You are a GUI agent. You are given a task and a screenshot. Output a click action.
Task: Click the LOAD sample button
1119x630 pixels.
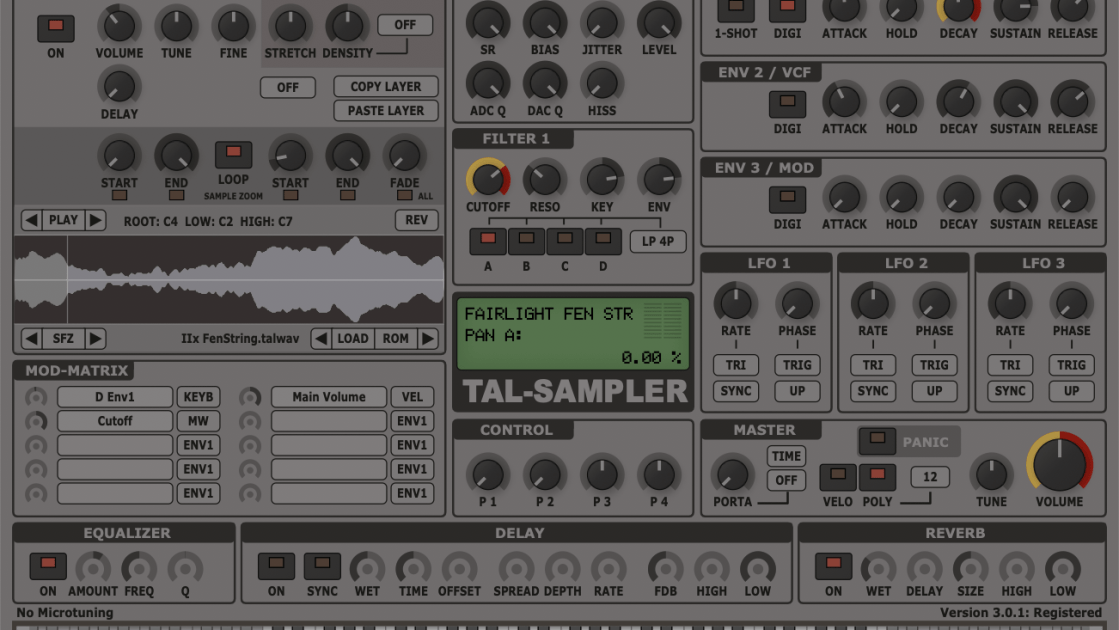[352, 338]
